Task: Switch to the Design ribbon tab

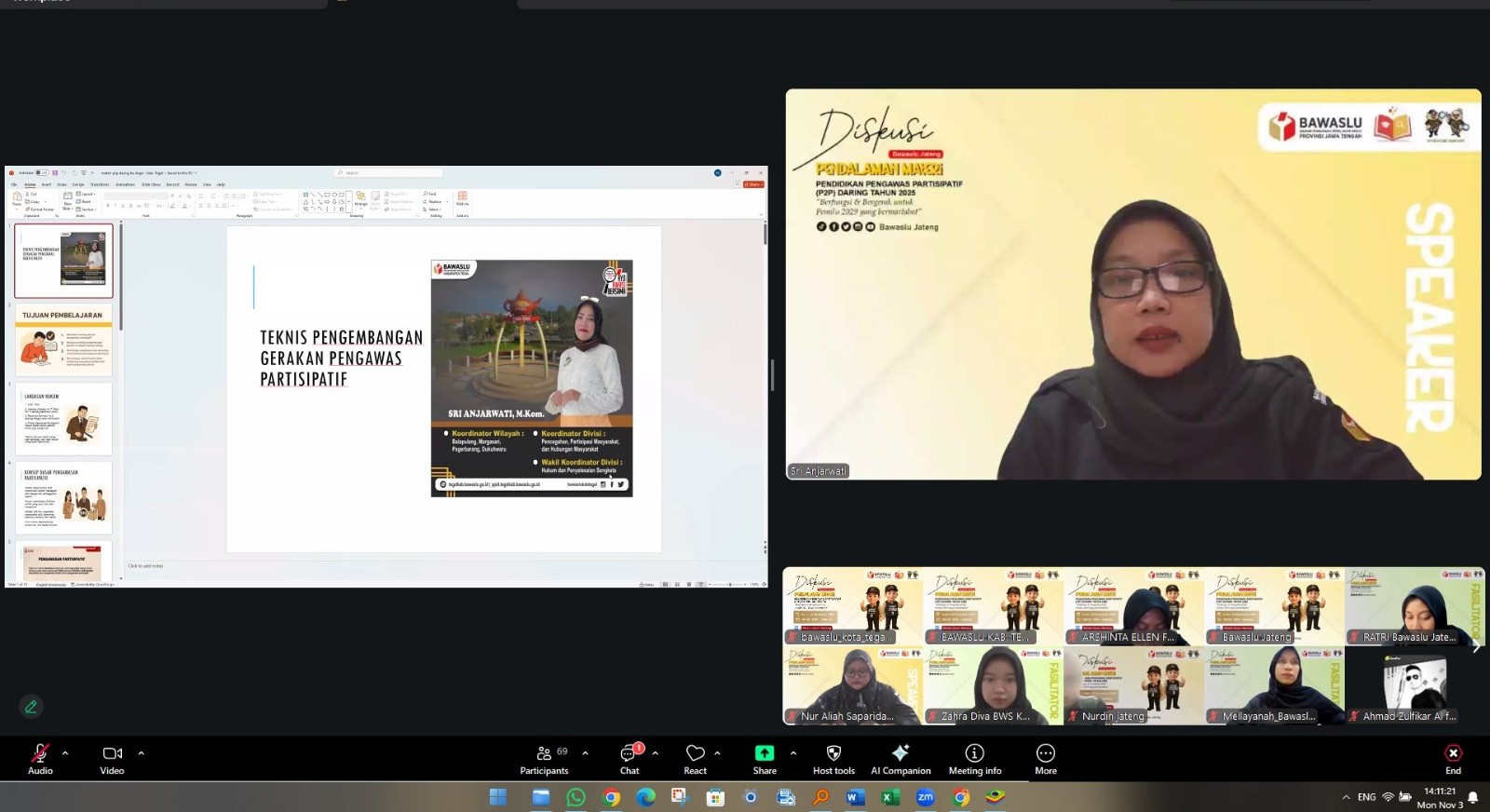Action: (78, 184)
